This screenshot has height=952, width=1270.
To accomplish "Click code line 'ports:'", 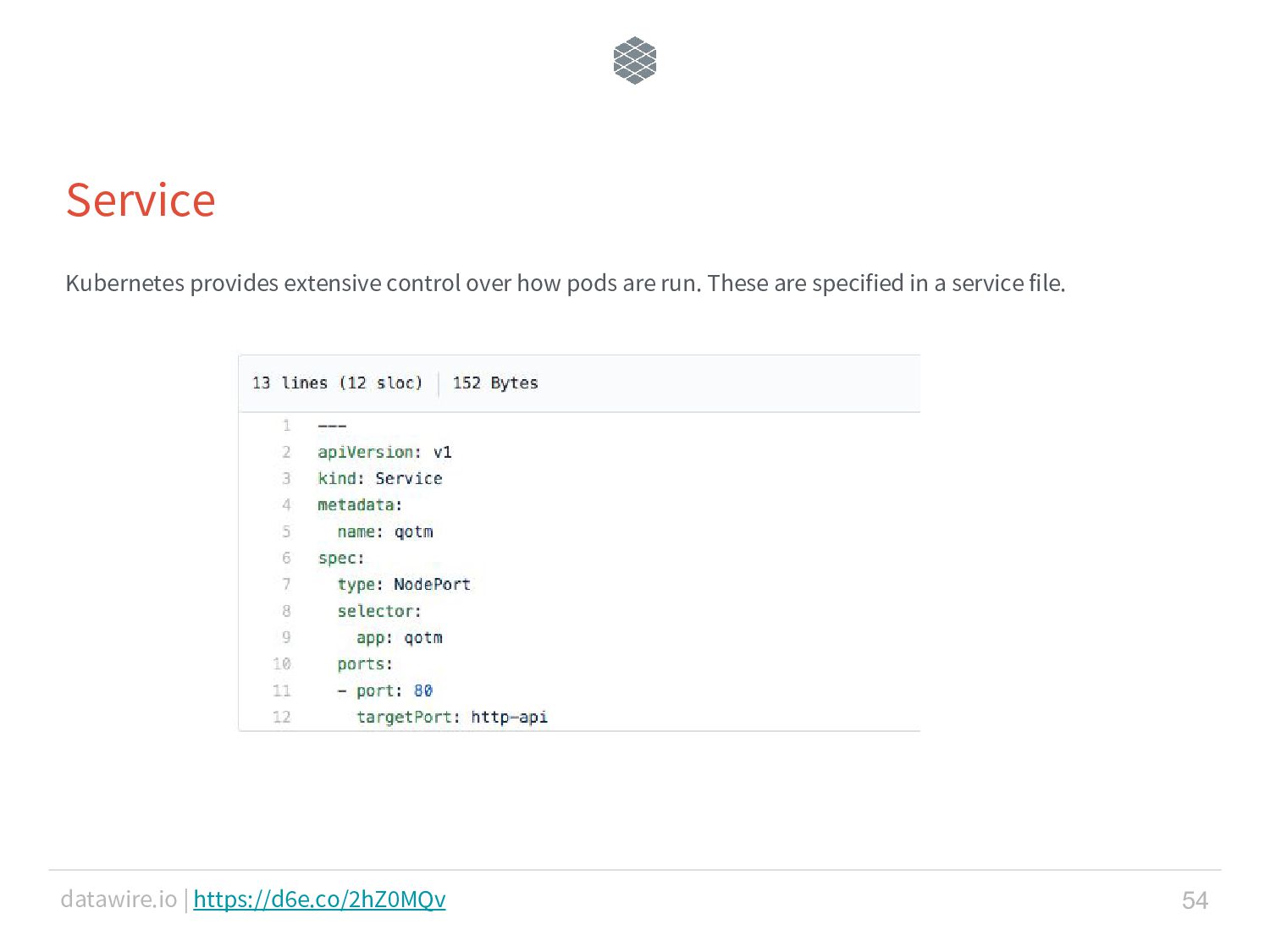I will (x=365, y=664).
